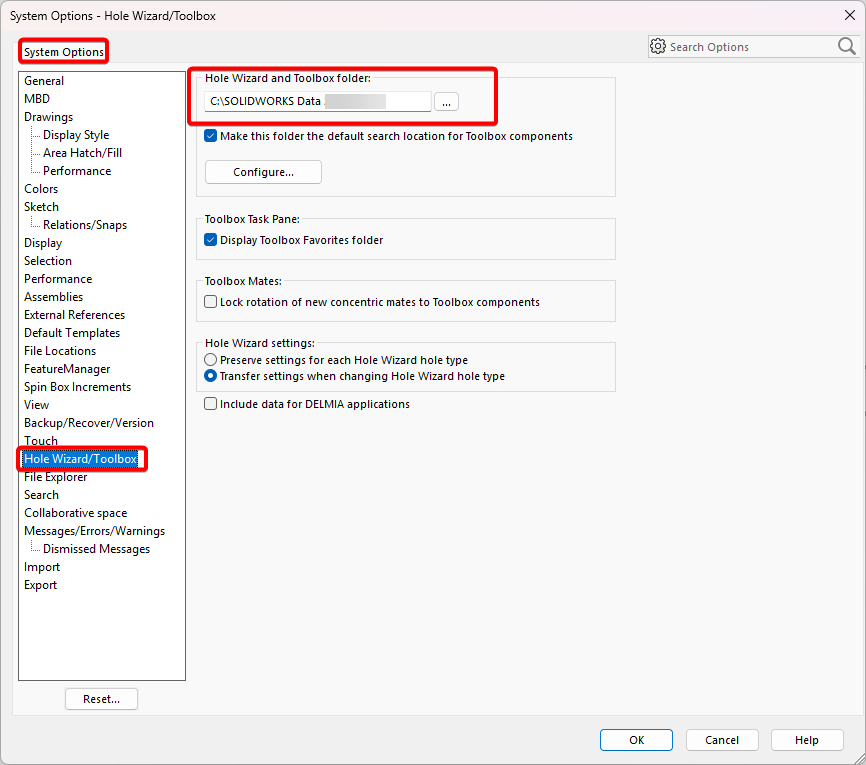866x765 pixels.
Task: Click the browse (...) button for Toolbox folder
Action: pyautogui.click(x=446, y=102)
